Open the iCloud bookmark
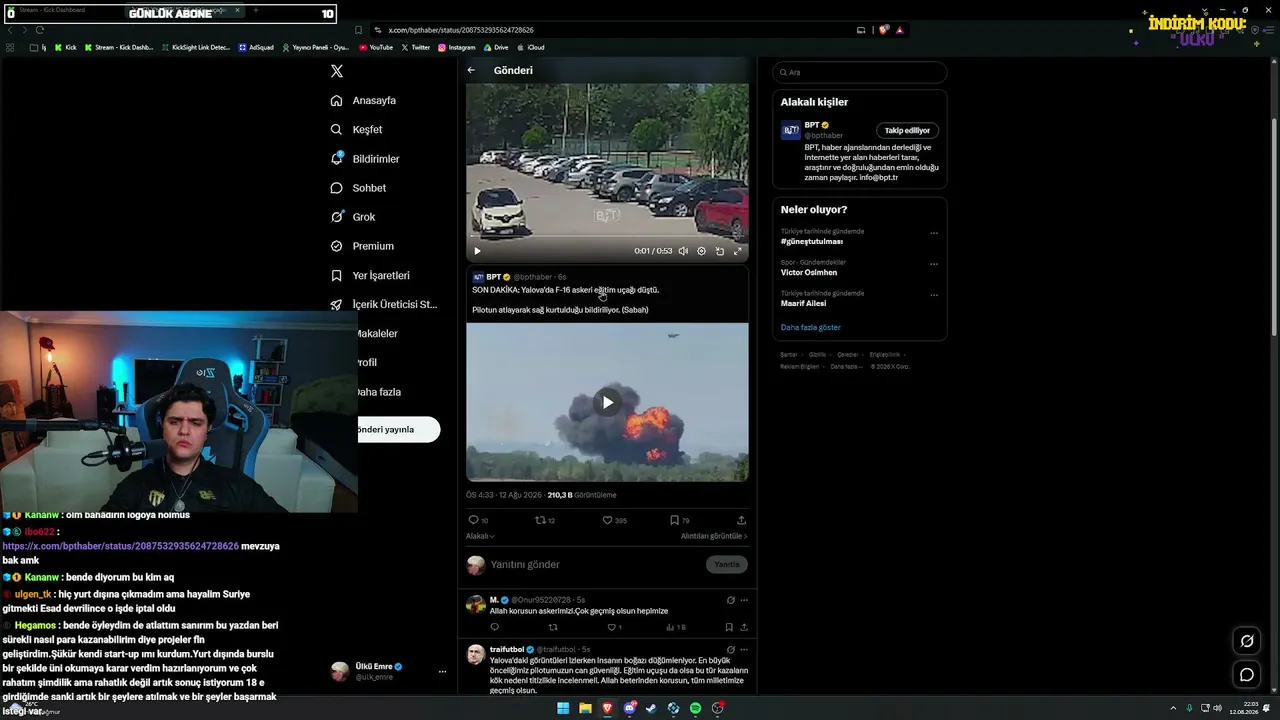Screen dimensions: 1280x720 [x=530, y=47]
